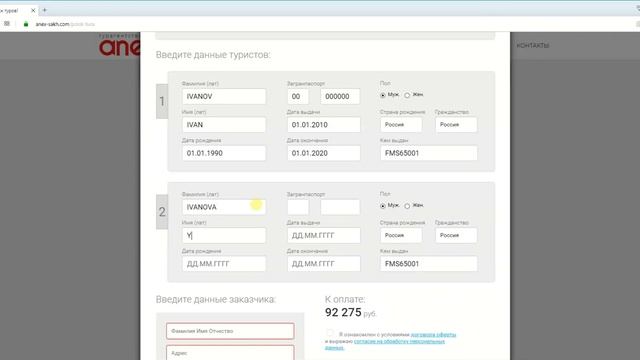
Task: Edit tourist 1 passport series 00
Action: coord(298,96)
